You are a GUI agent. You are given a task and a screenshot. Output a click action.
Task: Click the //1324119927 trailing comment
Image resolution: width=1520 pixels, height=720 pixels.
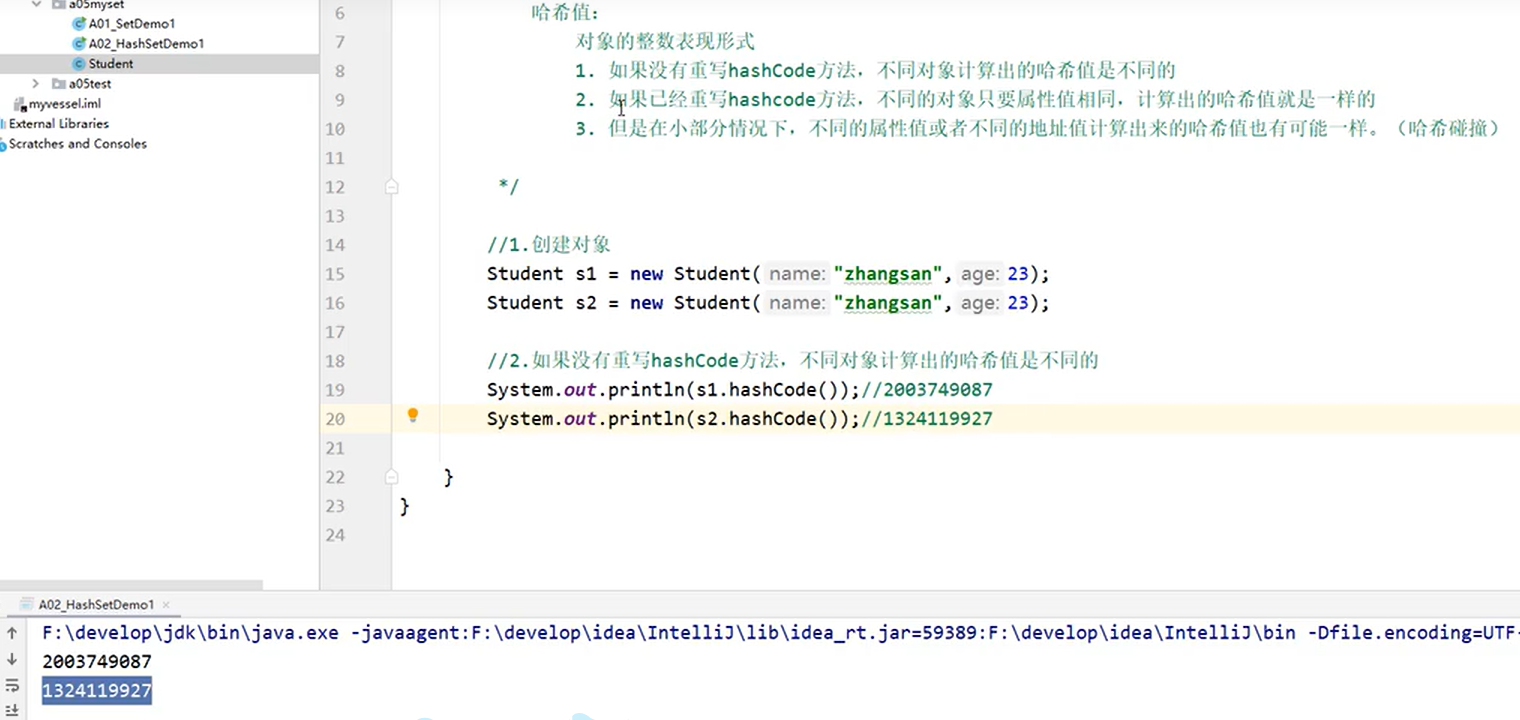[926, 419]
